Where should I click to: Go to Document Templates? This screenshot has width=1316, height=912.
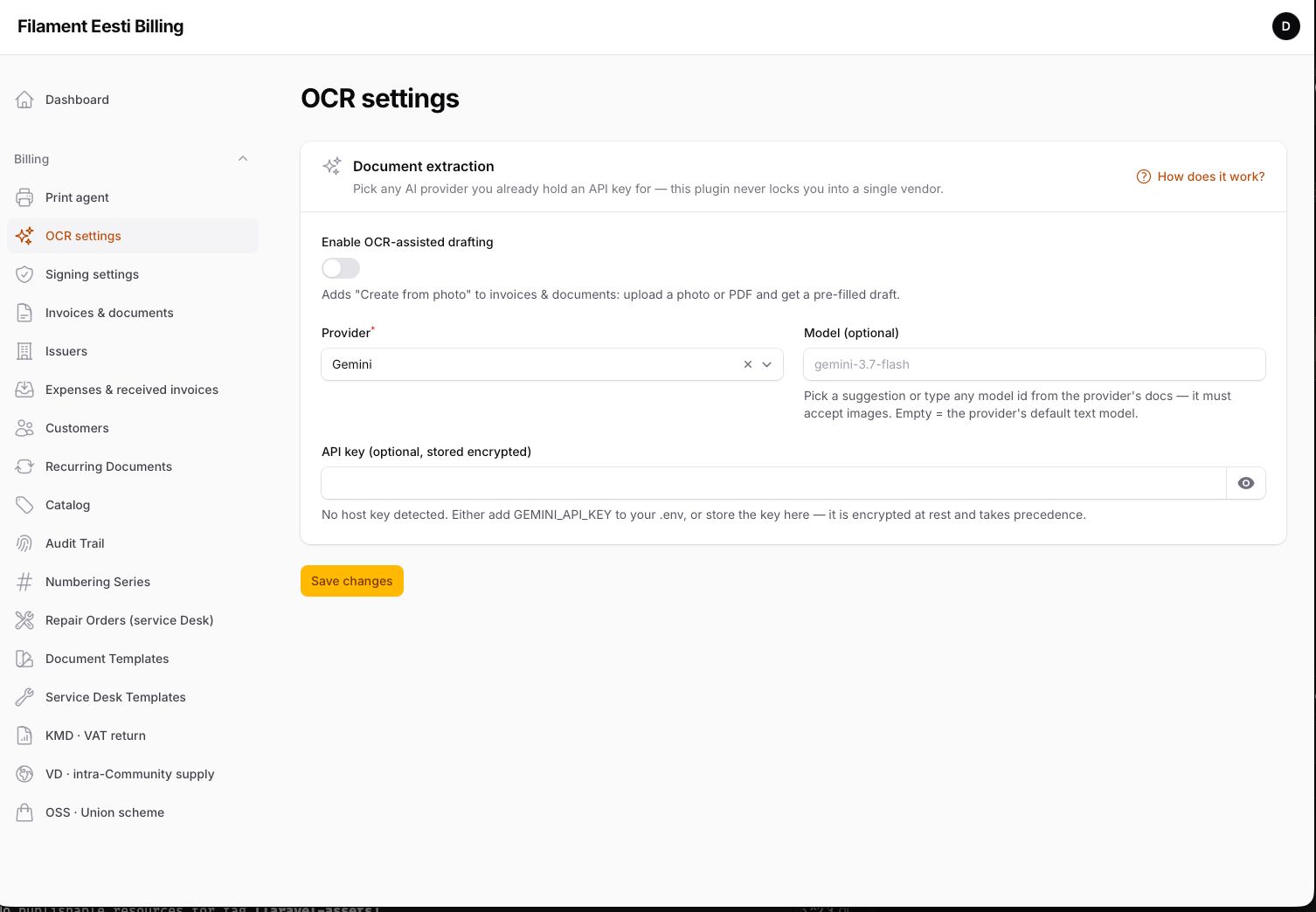click(133, 659)
